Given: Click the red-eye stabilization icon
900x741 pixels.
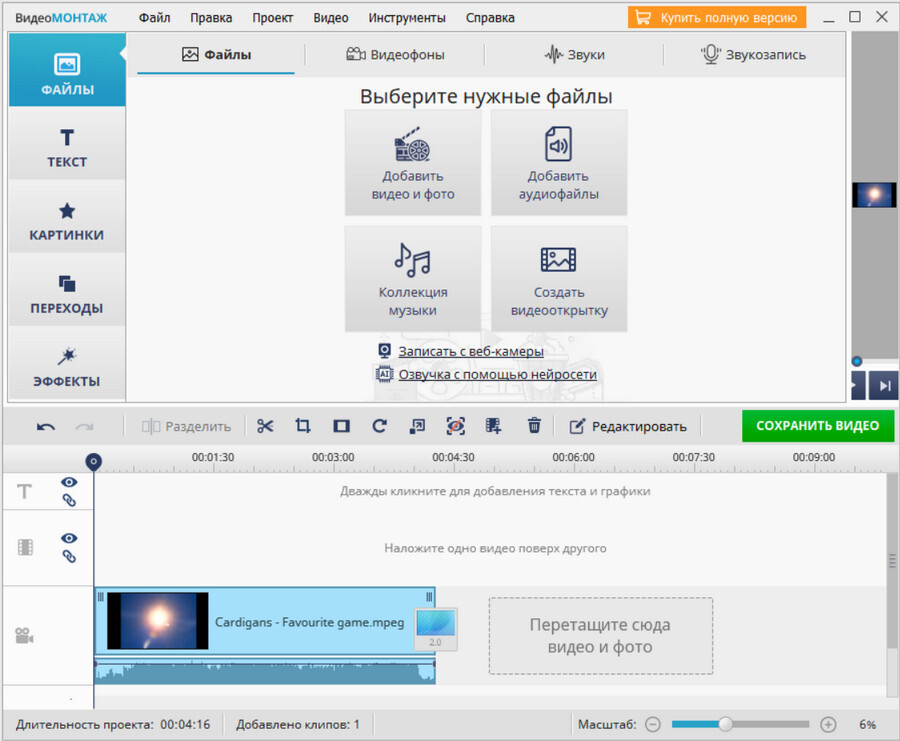Looking at the screenshot, I should [x=456, y=426].
